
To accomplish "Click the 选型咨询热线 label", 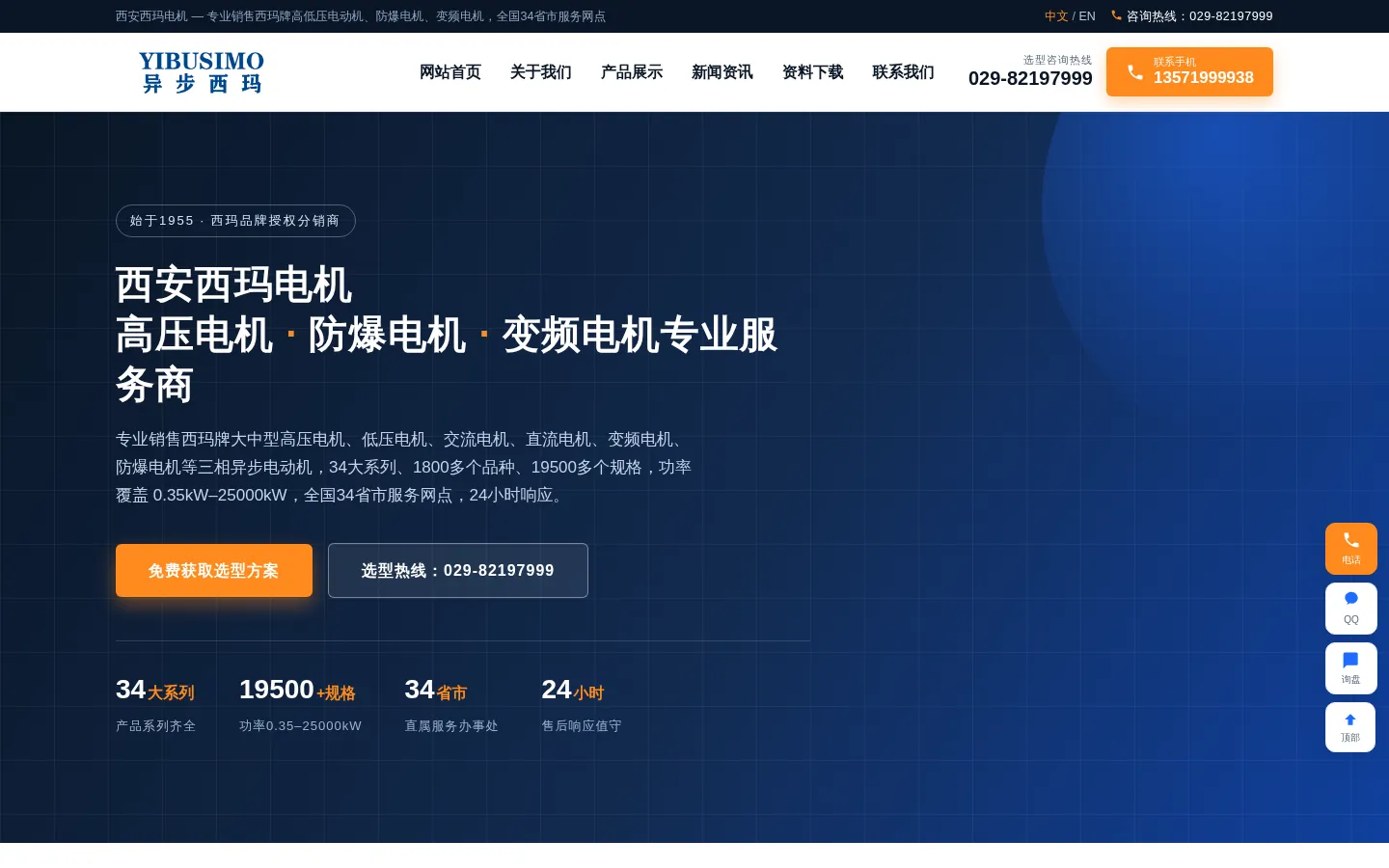I will (1058, 60).
